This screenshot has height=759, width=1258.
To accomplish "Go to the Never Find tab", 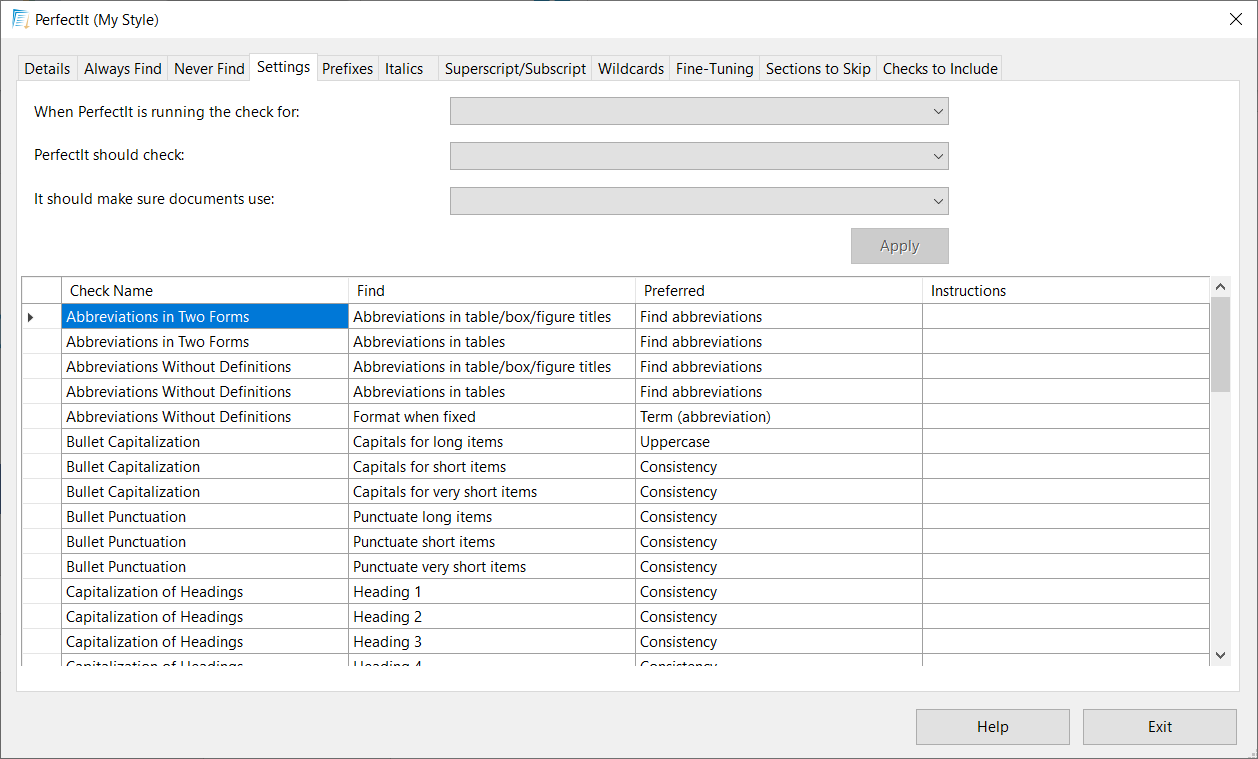I will [x=209, y=69].
